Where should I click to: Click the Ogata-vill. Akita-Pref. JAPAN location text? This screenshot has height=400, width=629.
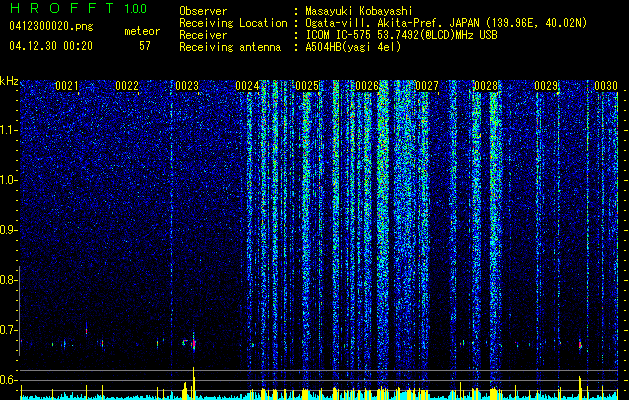point(446,23)
